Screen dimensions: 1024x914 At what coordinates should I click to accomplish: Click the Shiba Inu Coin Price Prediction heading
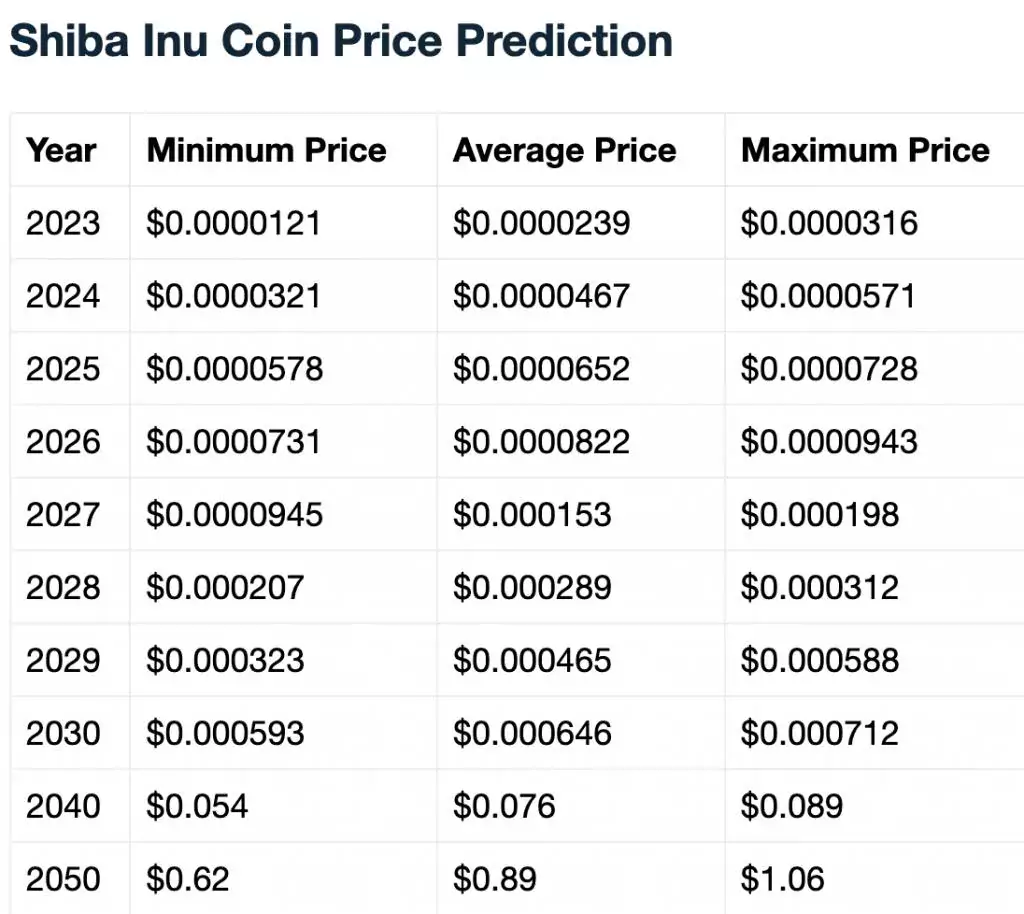pyautogui.click(x=341, y=40)
